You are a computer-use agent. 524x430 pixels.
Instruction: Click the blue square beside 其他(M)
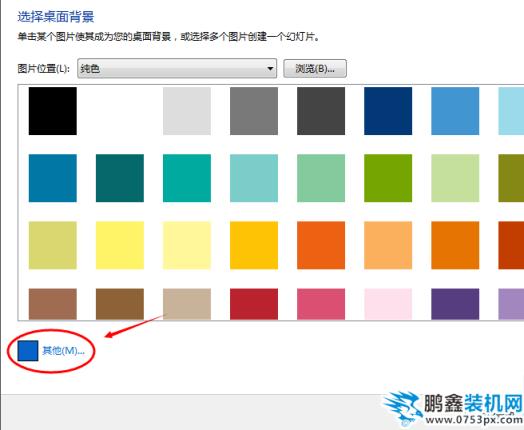28,351
